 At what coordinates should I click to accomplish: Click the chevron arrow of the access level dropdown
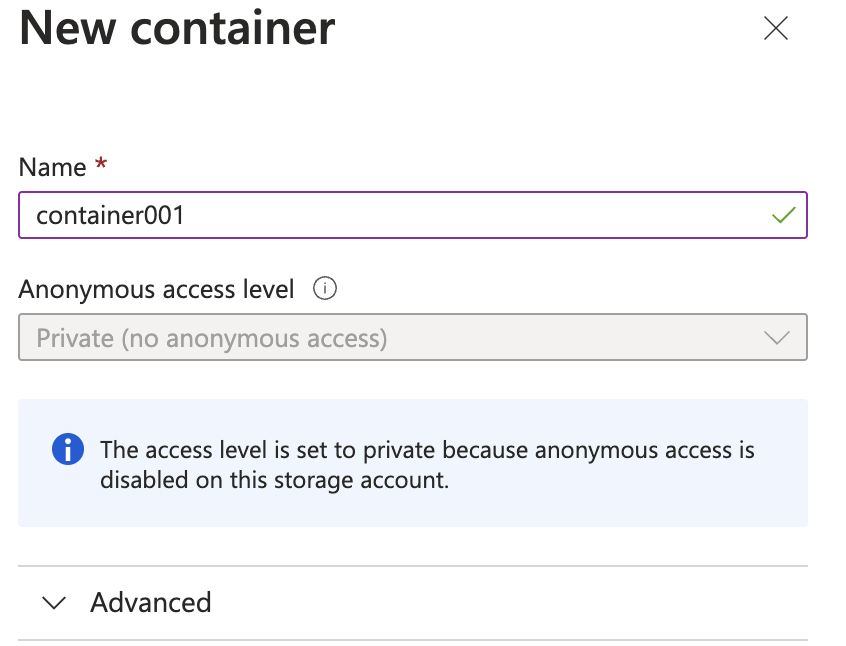777,338
